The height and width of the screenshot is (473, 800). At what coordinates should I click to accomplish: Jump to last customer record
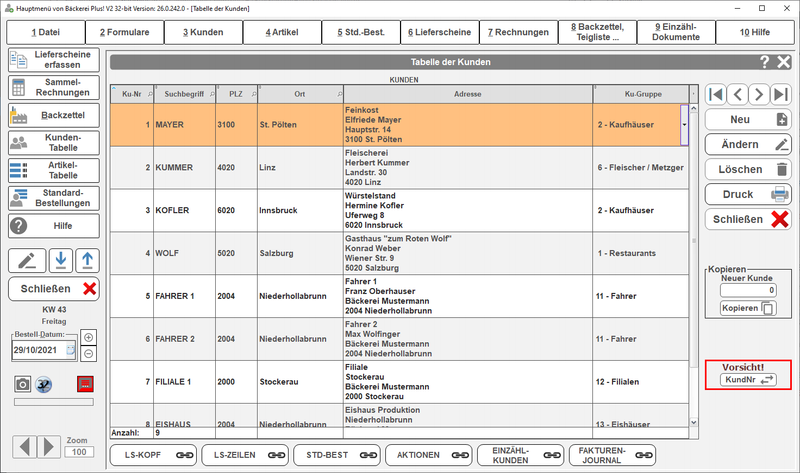pyautogui.click(x=781, y=94)
